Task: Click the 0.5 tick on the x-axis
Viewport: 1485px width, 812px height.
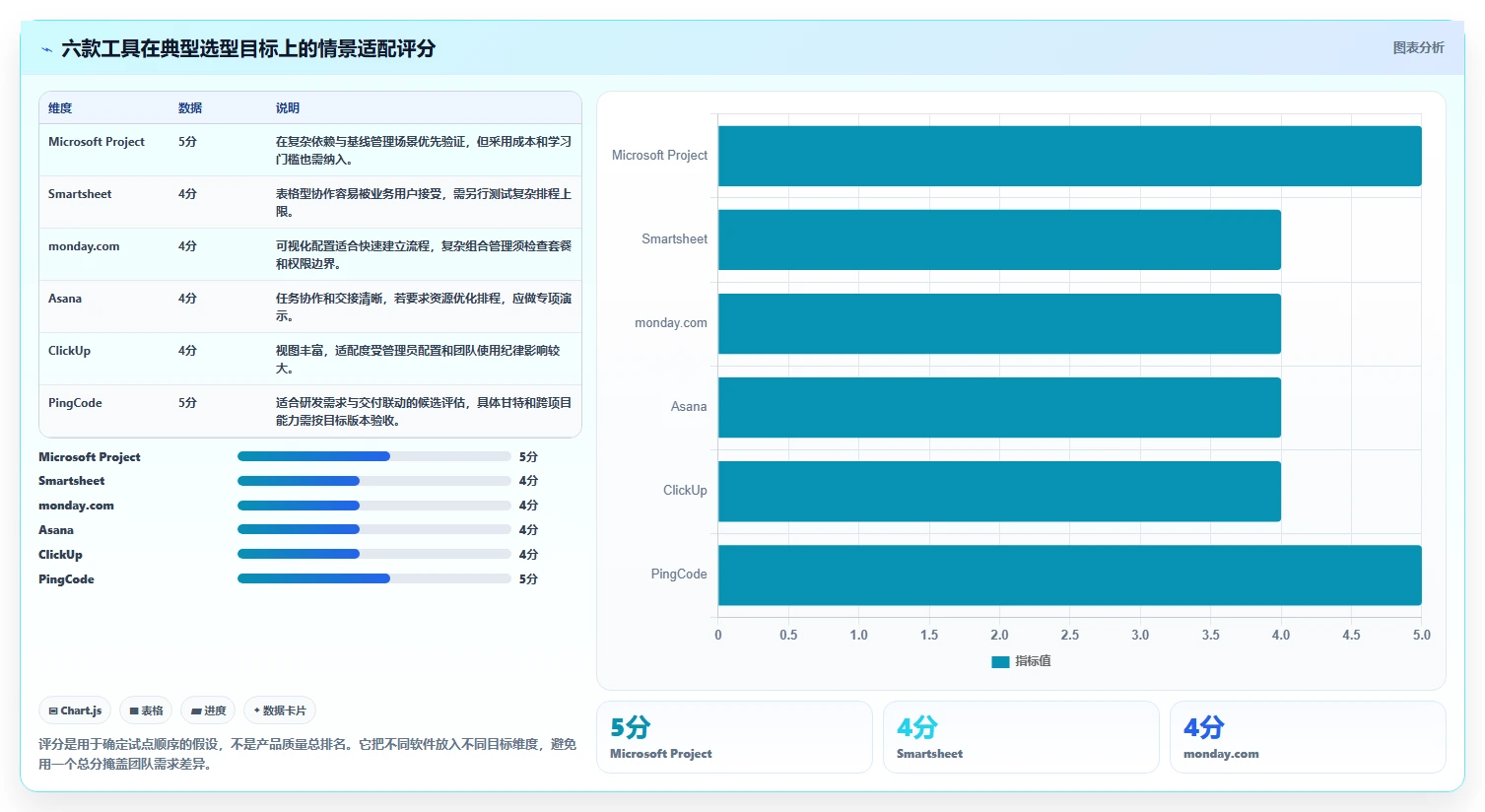Action: point(788,636)
